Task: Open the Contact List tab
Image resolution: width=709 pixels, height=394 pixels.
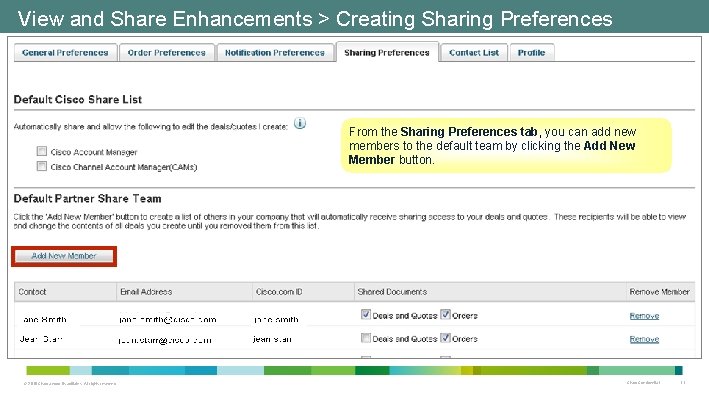Action: tap(474, 52)
